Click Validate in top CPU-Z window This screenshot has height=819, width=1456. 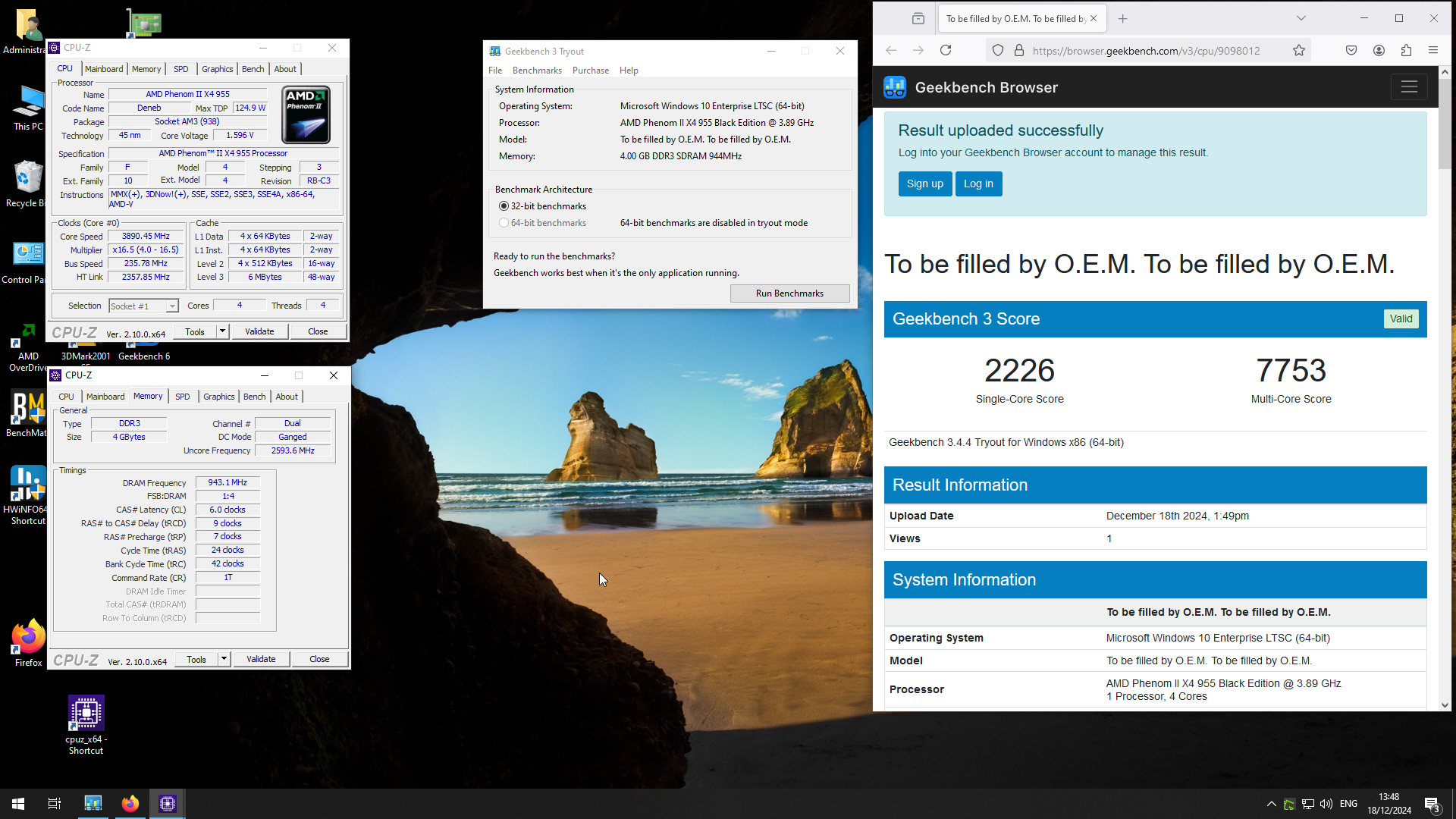[x=259, y=331]
